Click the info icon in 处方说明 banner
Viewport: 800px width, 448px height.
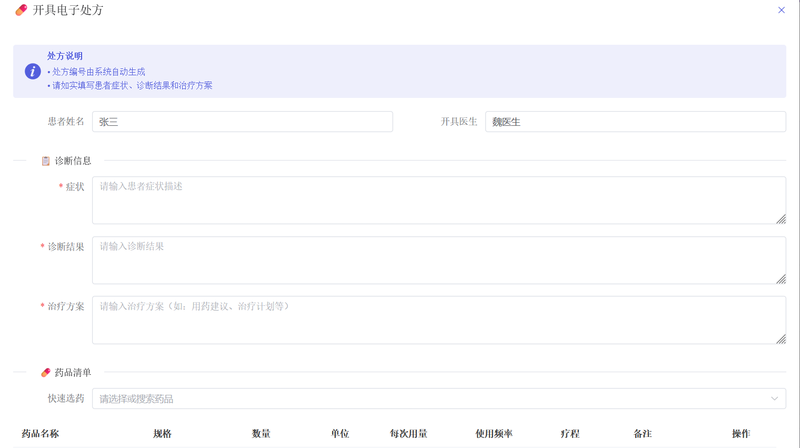pyautogui.click(x=33, y=71)
